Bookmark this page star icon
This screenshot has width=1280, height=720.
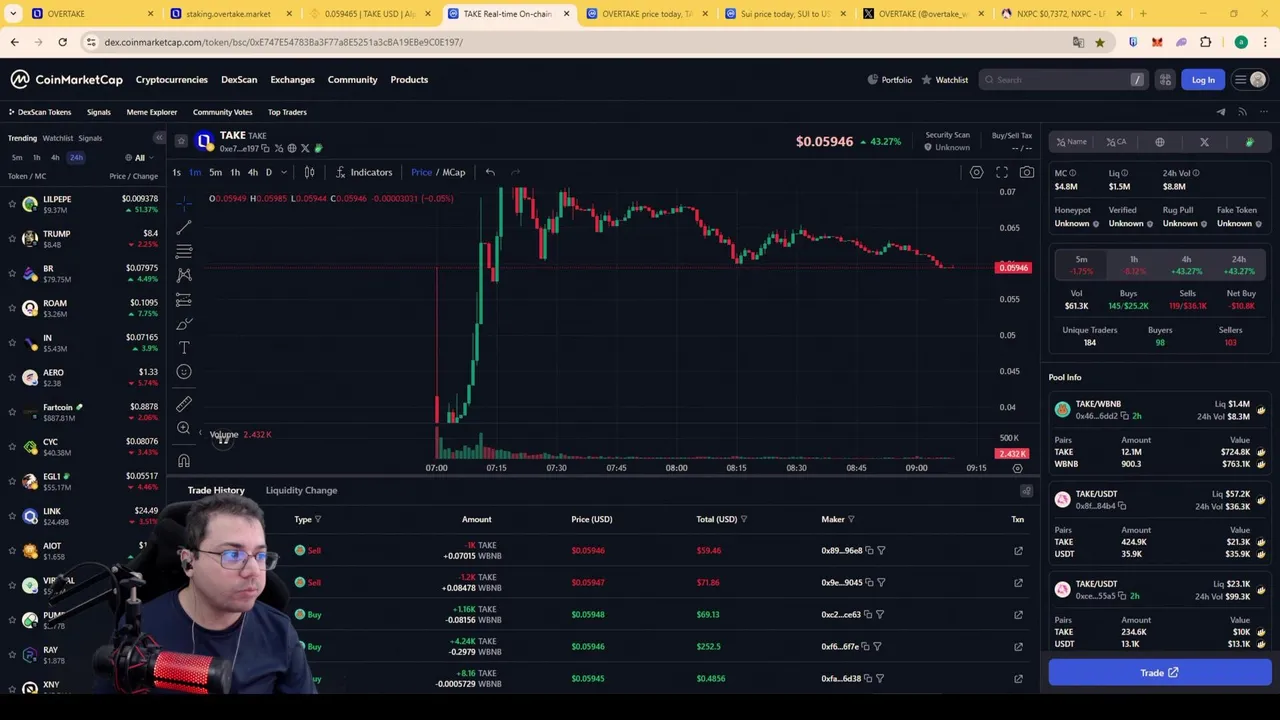click(x=1099, y=42)
